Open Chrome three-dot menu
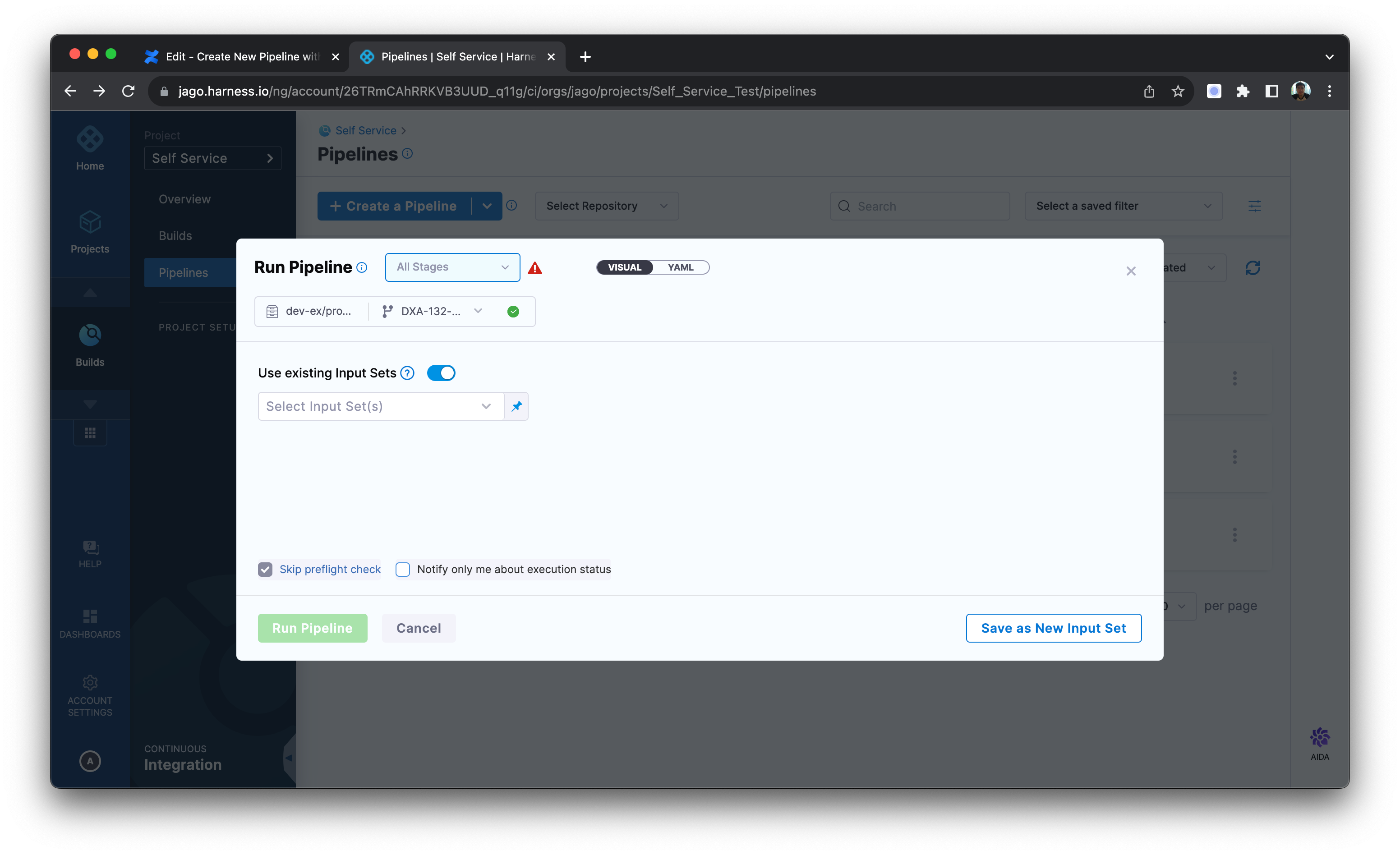This screenshot has height=855, width=1400. [x=1329, y=91]
